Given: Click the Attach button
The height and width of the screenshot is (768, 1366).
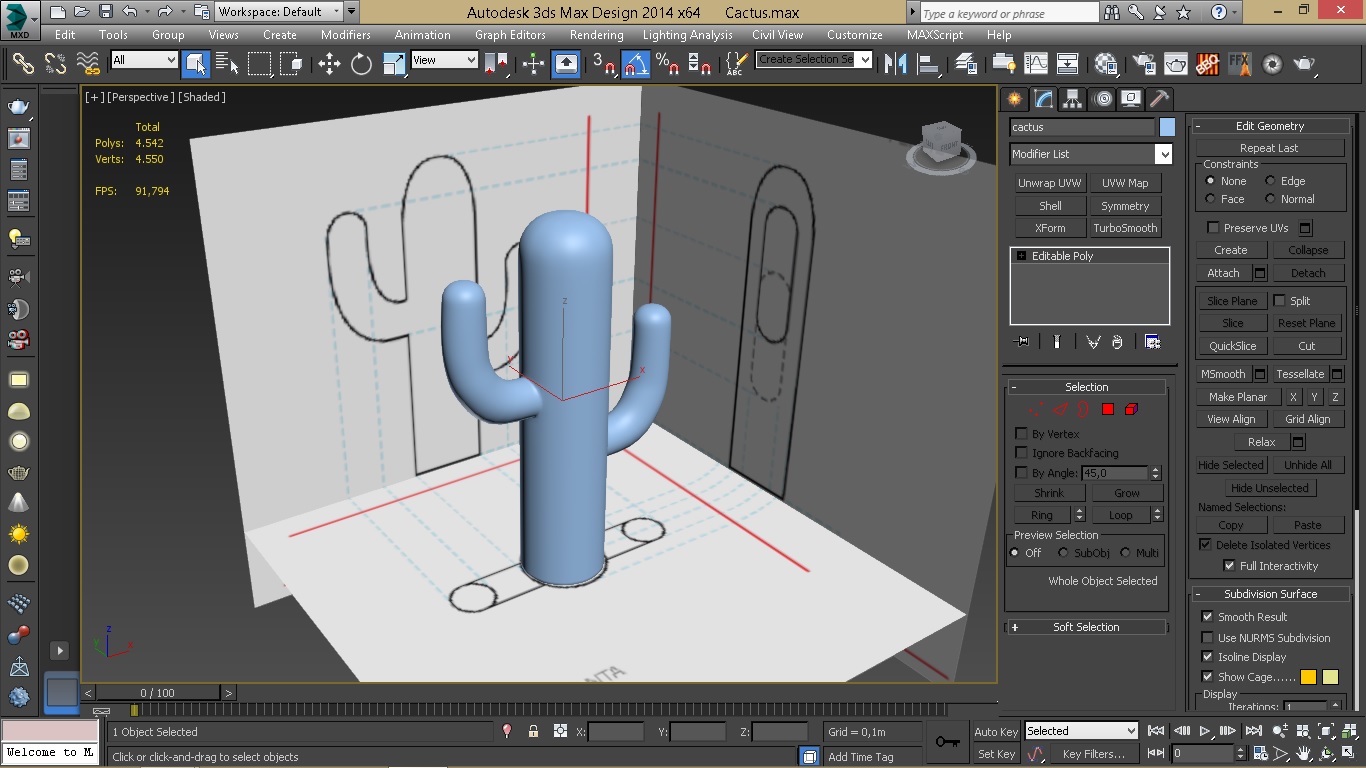Looking at the screenshot, I should coord(1223,273).
